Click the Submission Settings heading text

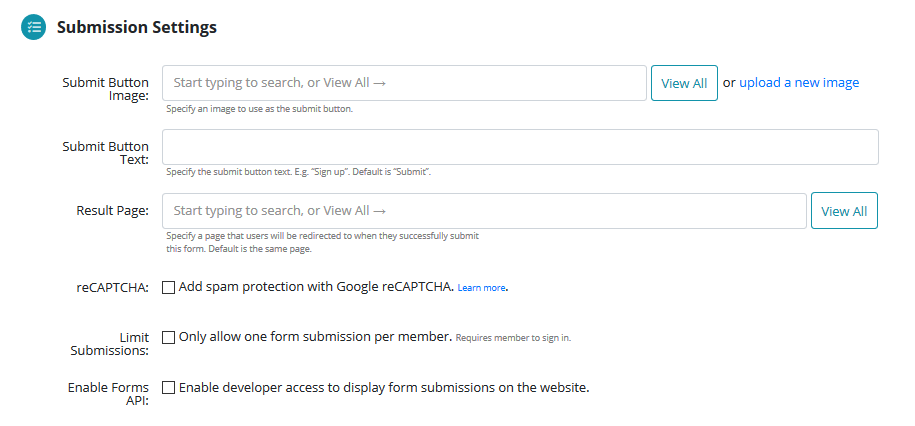tap(137, 27)
